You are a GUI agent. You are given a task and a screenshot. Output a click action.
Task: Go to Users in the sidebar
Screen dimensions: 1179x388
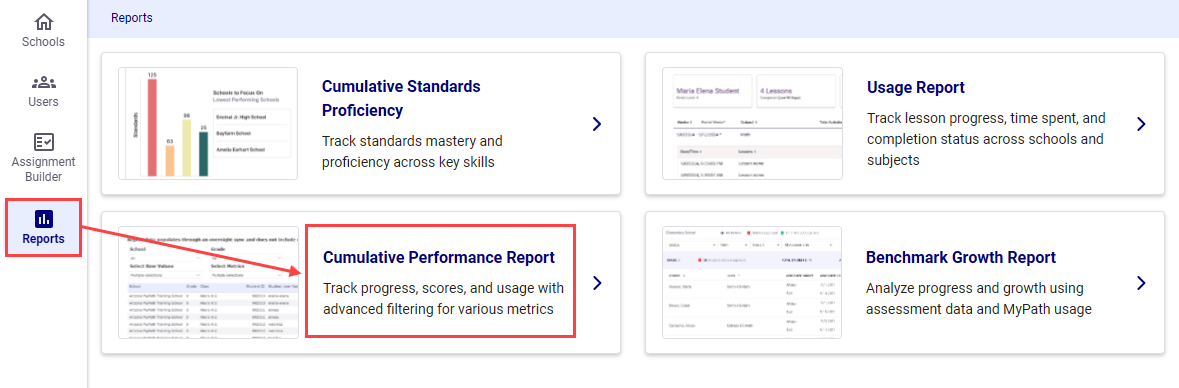44,102
